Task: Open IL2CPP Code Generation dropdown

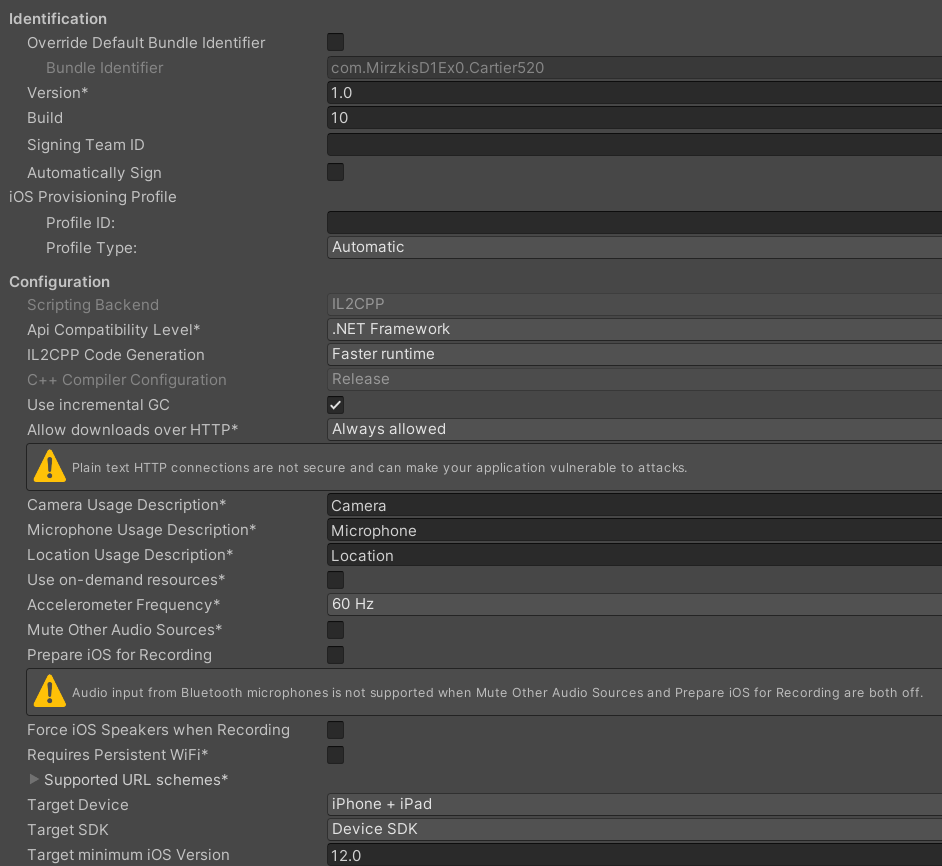Action: point(634,354)
